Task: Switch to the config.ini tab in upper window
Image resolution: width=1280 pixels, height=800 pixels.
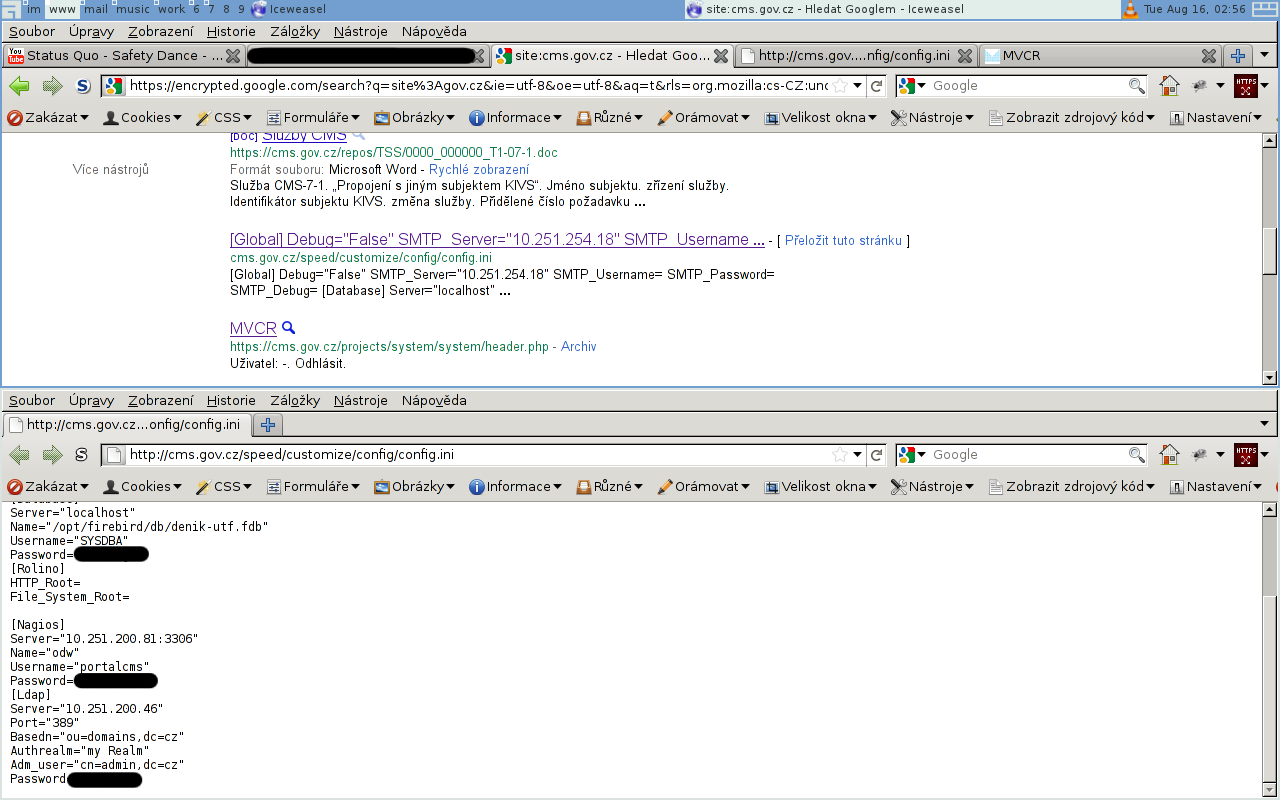Action: 856,56
